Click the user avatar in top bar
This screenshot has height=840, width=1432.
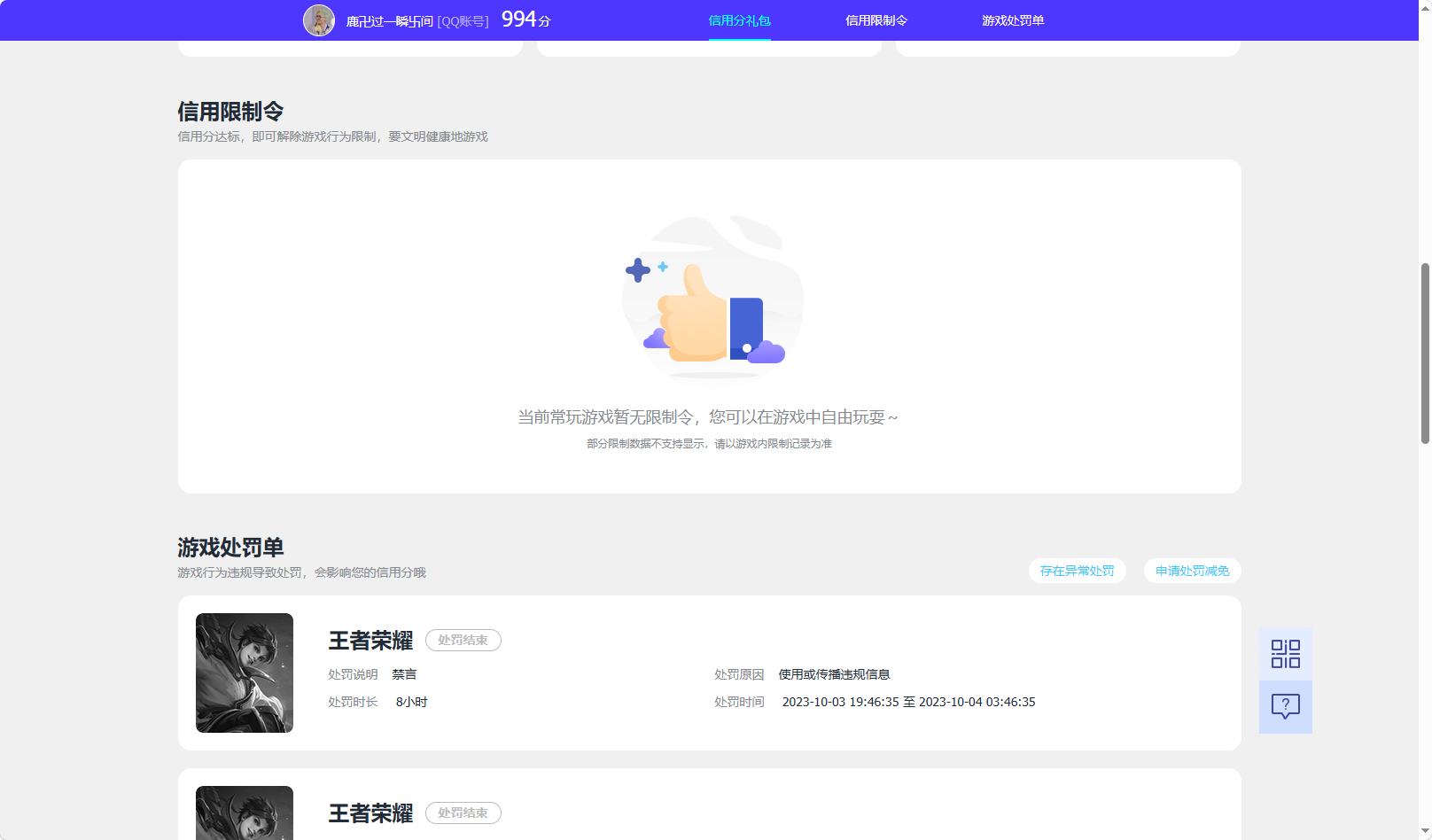[320, 19]
